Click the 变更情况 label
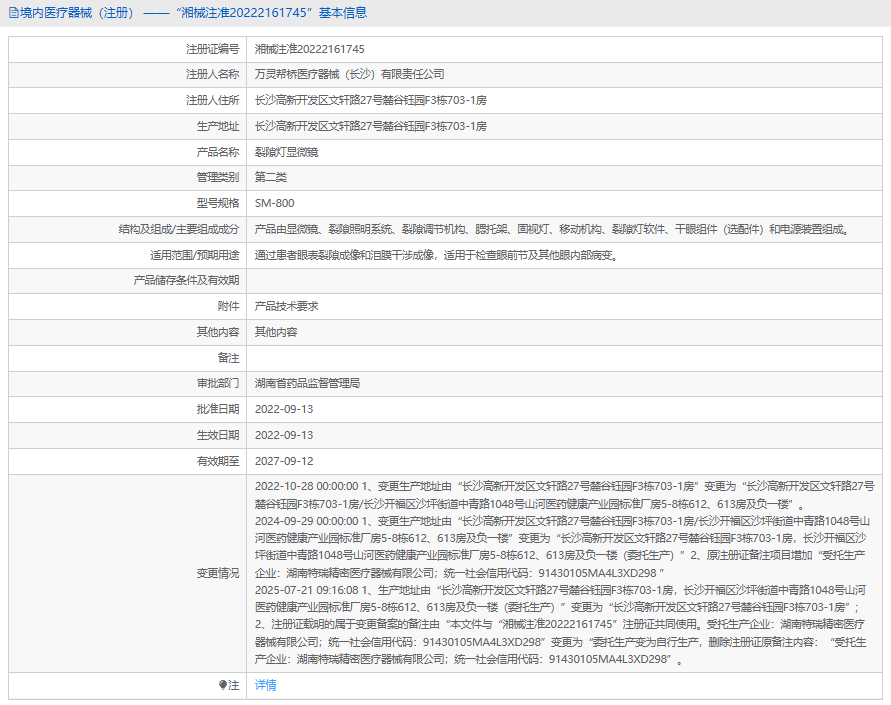This screenshot has height=705, width=891. (218, 574)
